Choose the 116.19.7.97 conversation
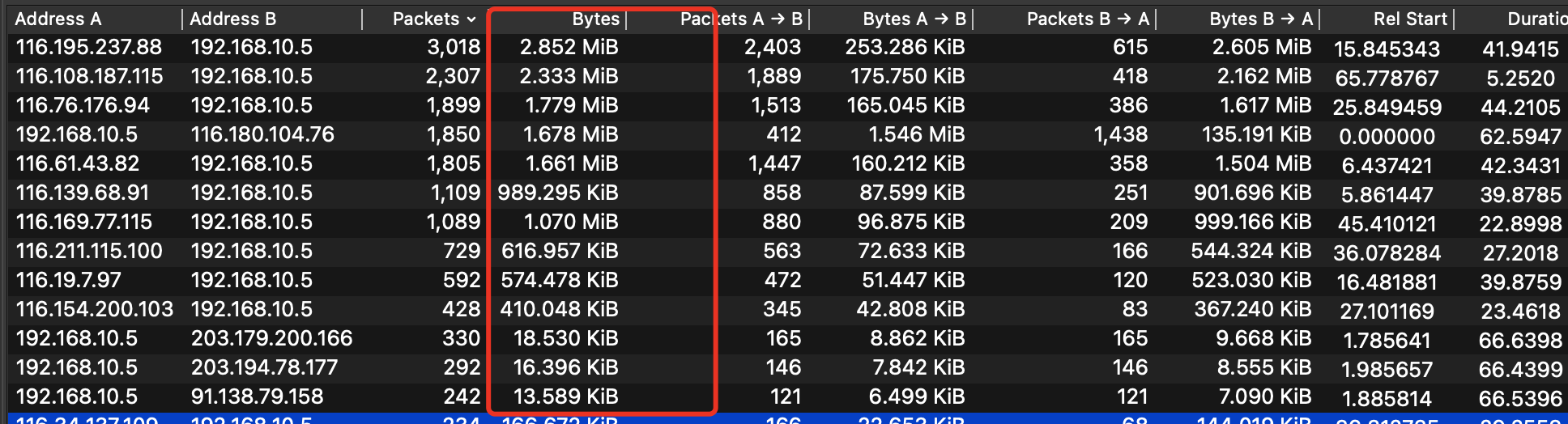 pos(69,280)
